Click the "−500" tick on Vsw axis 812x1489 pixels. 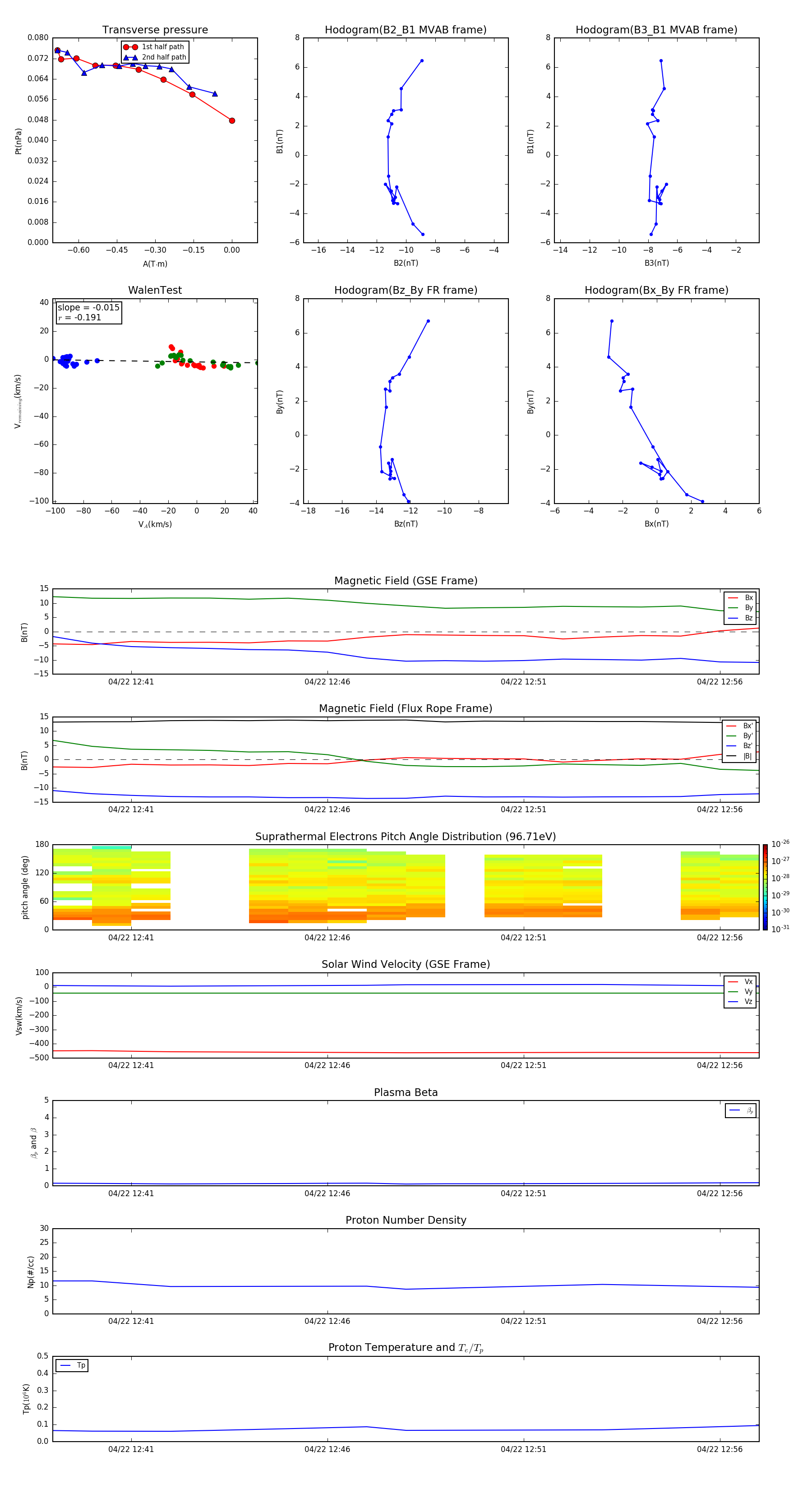tap(39, 1058)
